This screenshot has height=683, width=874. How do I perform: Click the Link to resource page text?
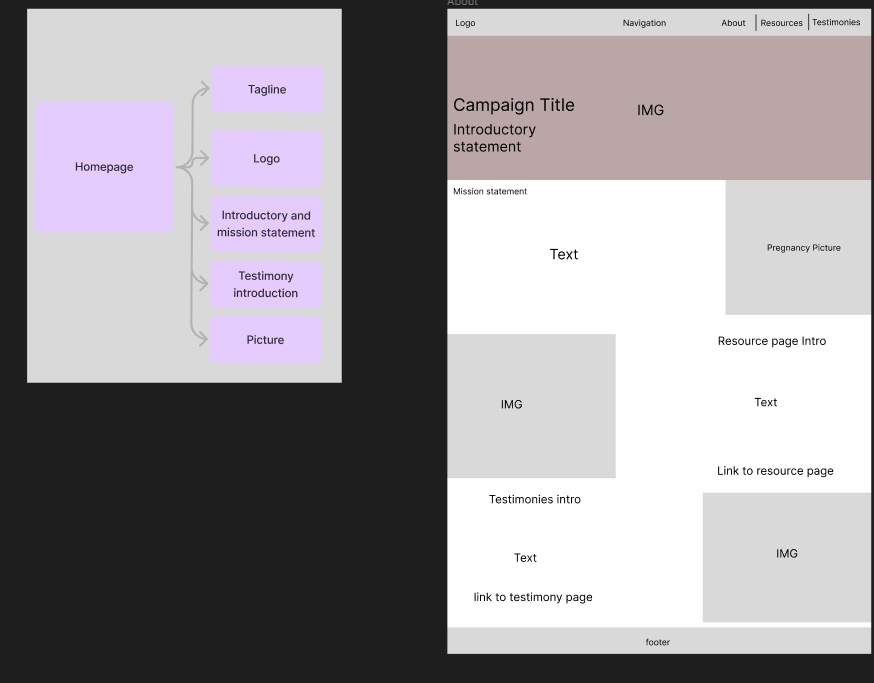(775, 471)
